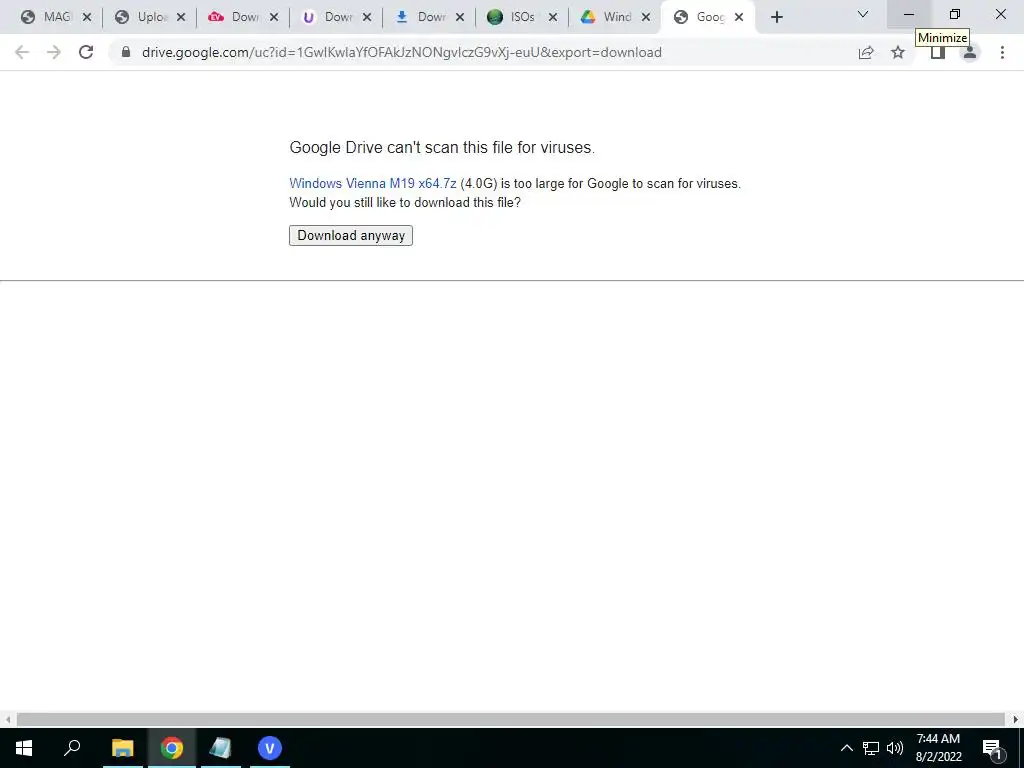Image resolution: width=1024 pixels, height=768 pixels.
Task: Close the active Goog tab
Action: click(x=739, y=18)
